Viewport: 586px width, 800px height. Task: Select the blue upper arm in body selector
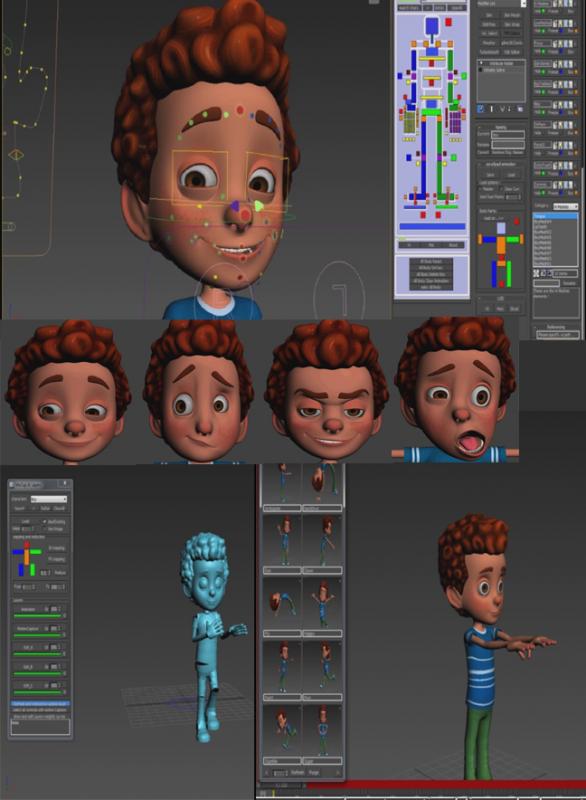click(414, 61)
